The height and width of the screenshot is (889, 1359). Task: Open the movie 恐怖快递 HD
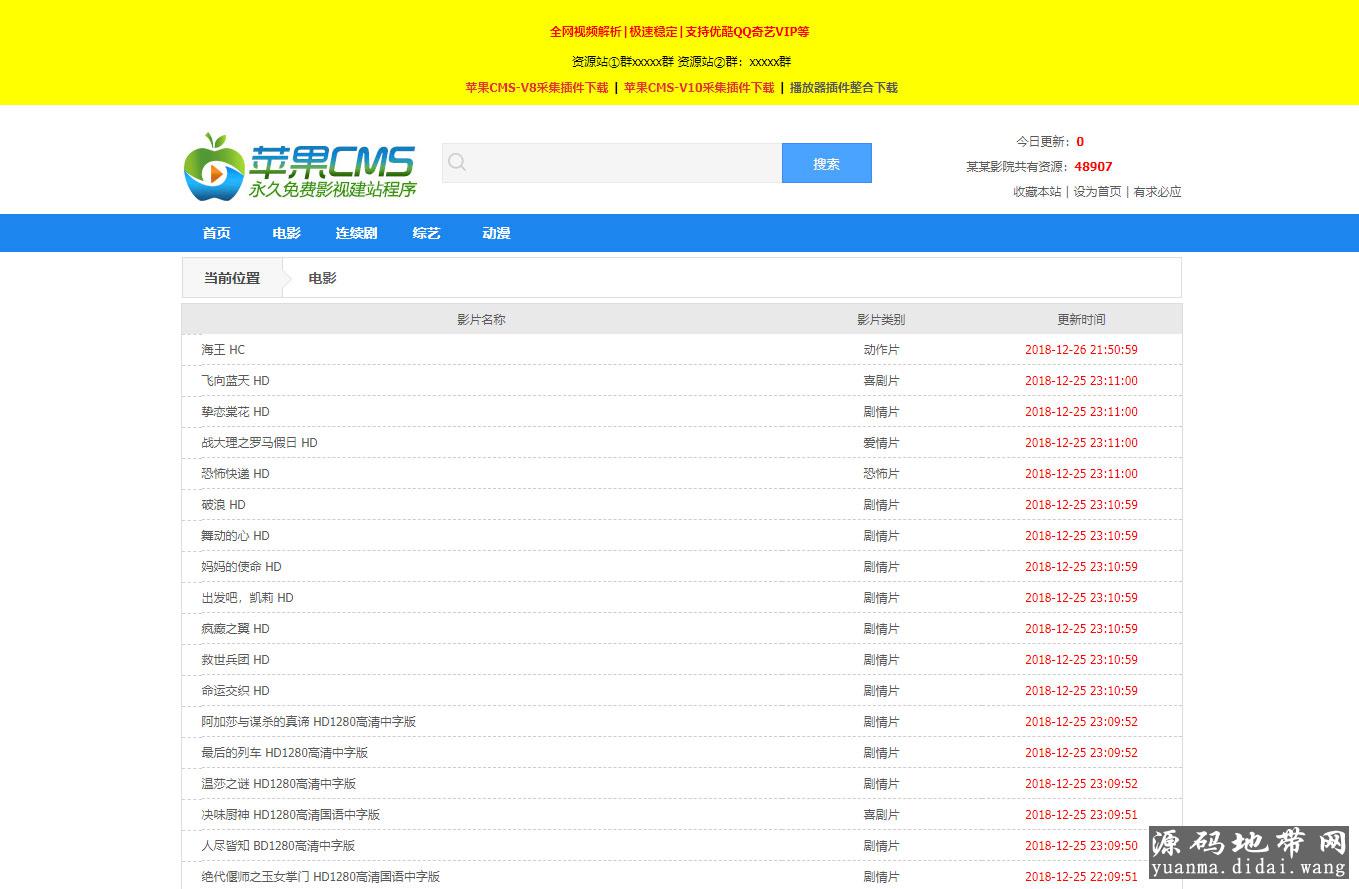tap(235, 474)
